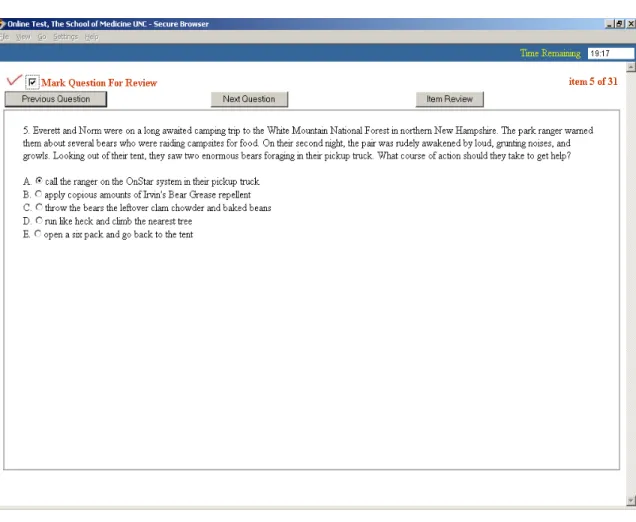Open the Help menu
The image size is (636, 522).
(92, 37)
